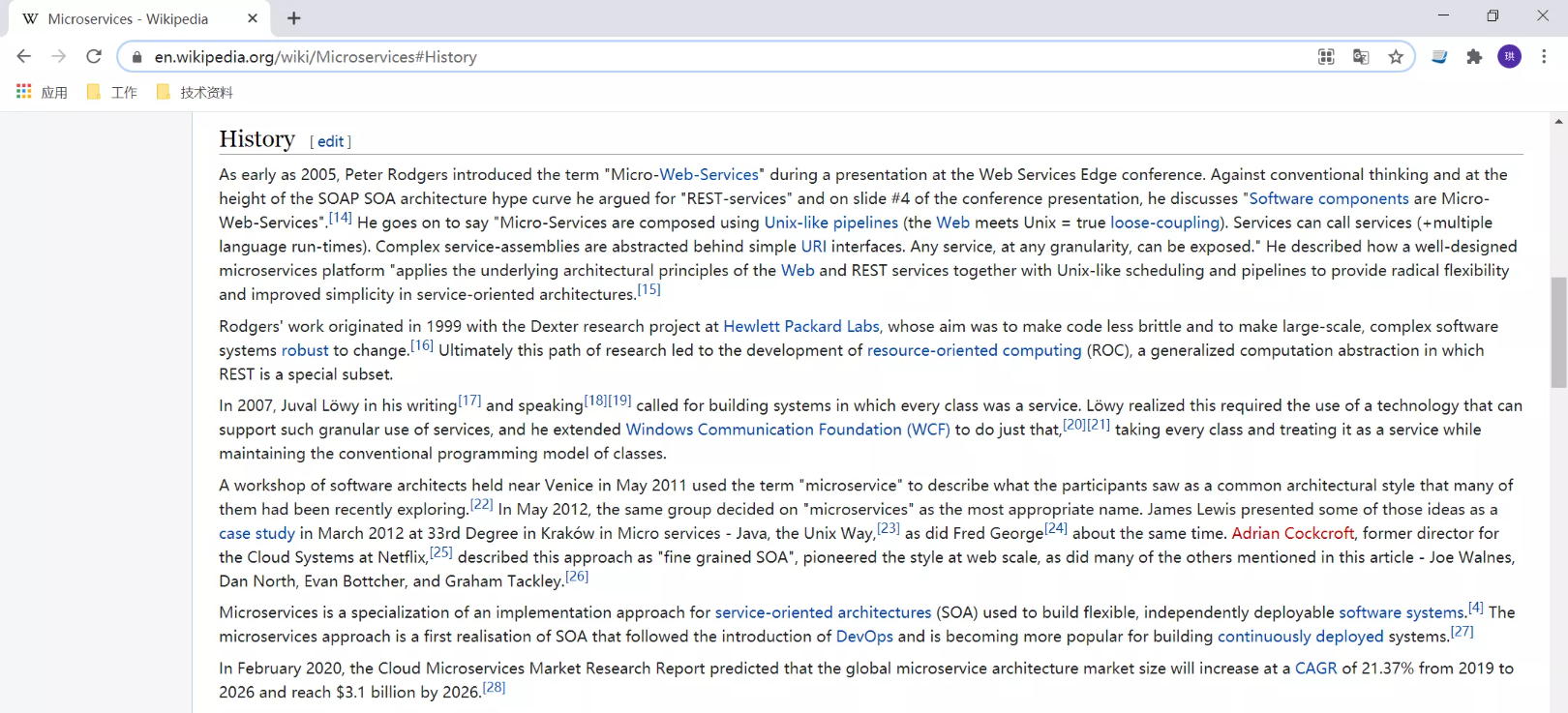
Task: Jump to citation [14]
Action: (x=340, y=218)
